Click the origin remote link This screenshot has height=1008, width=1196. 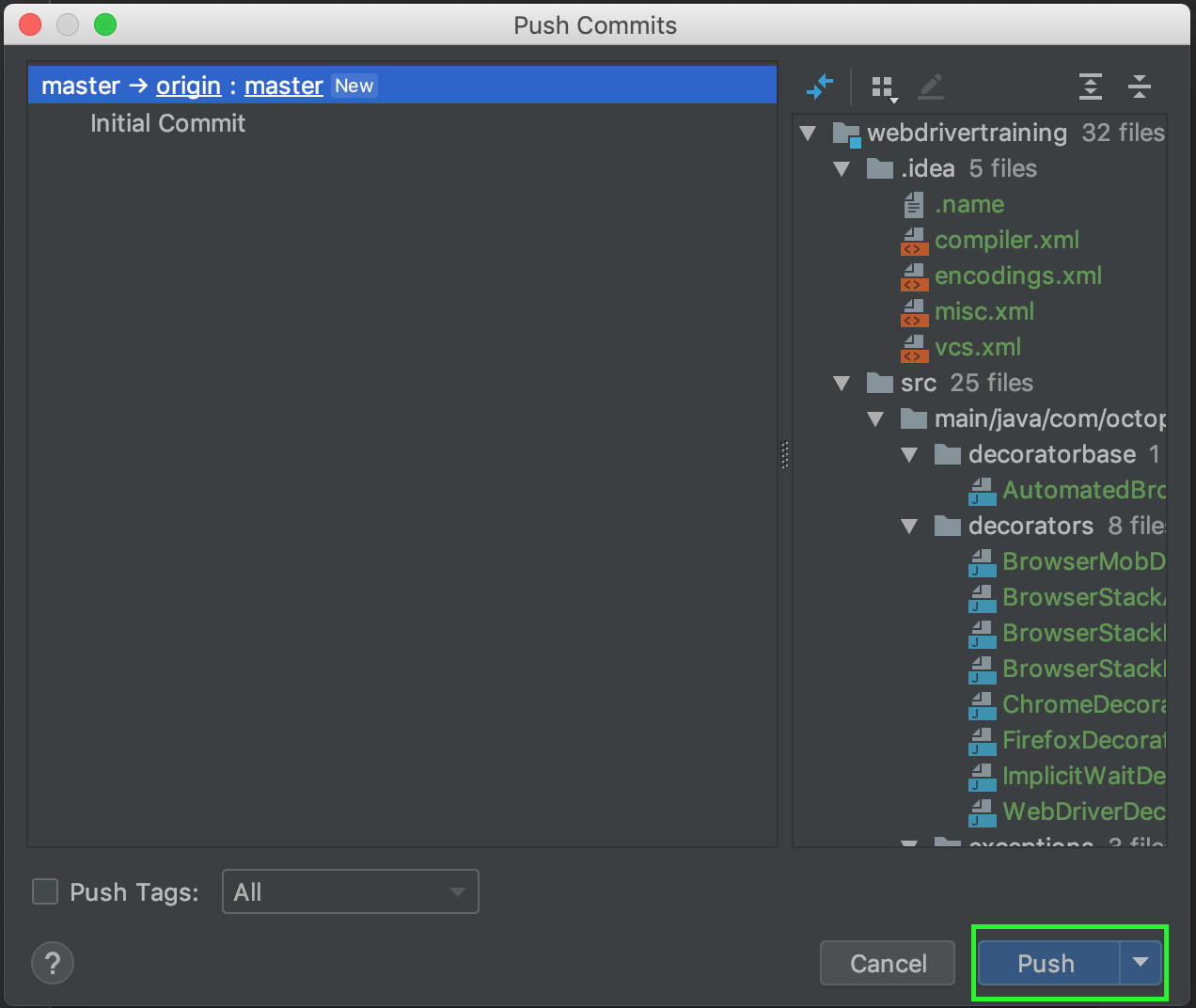188,86
